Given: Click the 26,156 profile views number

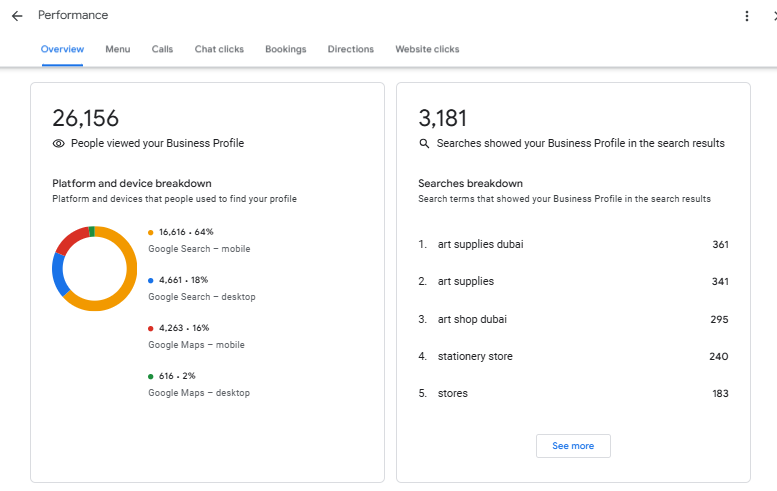Looking at the screenshot, I should click(86, 118).
